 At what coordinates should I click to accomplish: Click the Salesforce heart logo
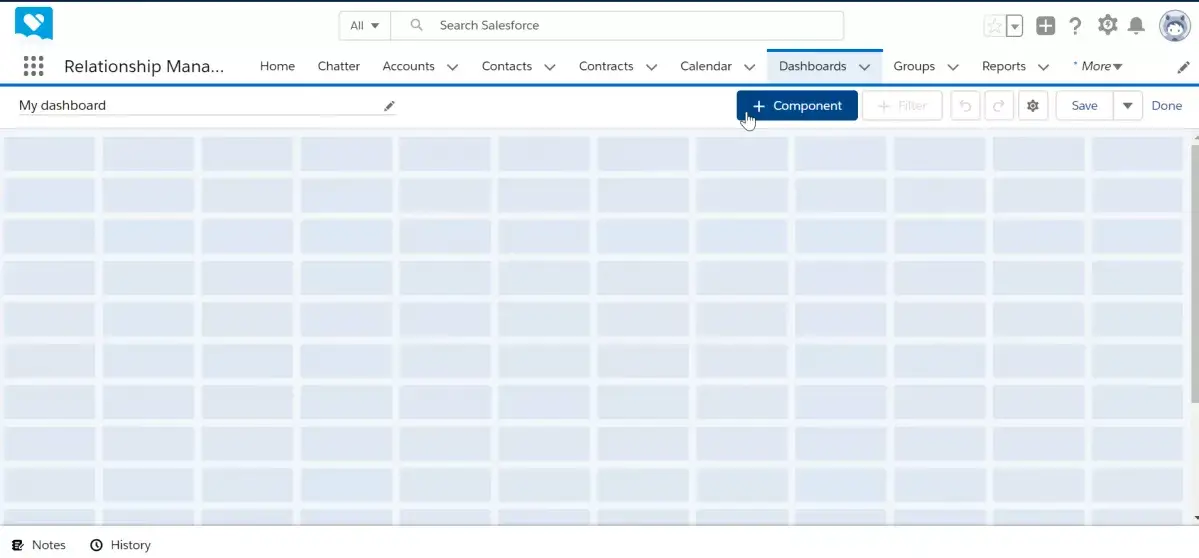tap(34, 24)
